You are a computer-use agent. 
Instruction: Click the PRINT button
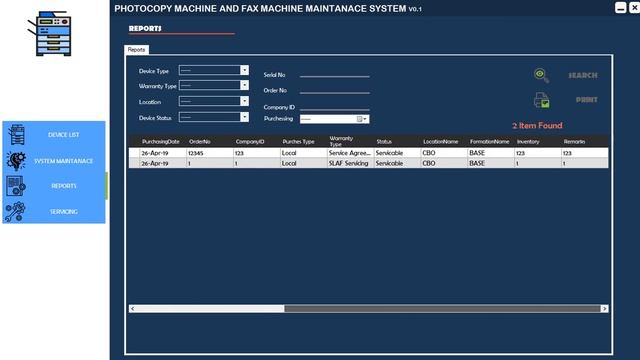point(587,100)
